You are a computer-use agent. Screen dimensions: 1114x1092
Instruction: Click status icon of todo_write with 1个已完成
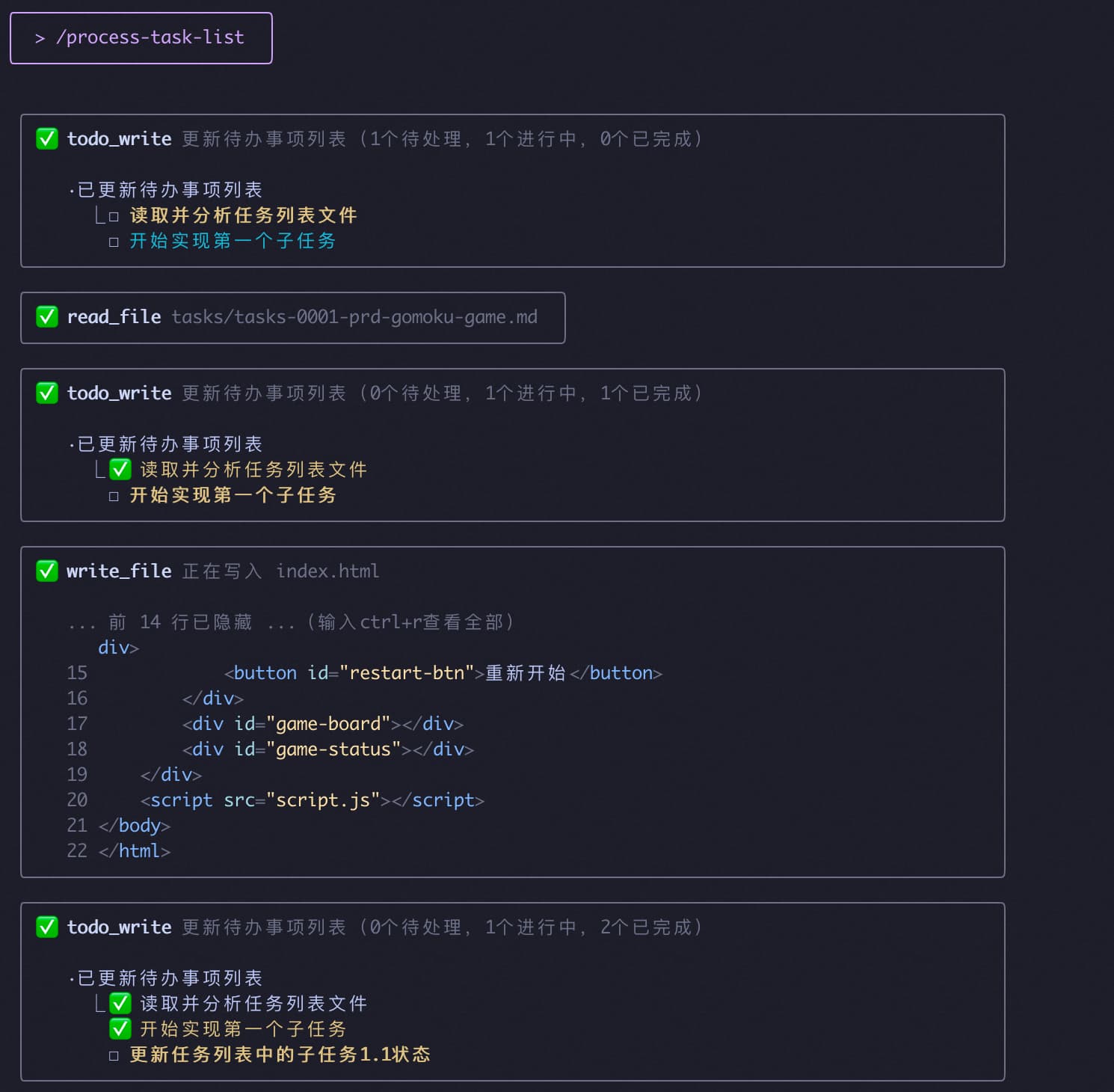(47, 393)
